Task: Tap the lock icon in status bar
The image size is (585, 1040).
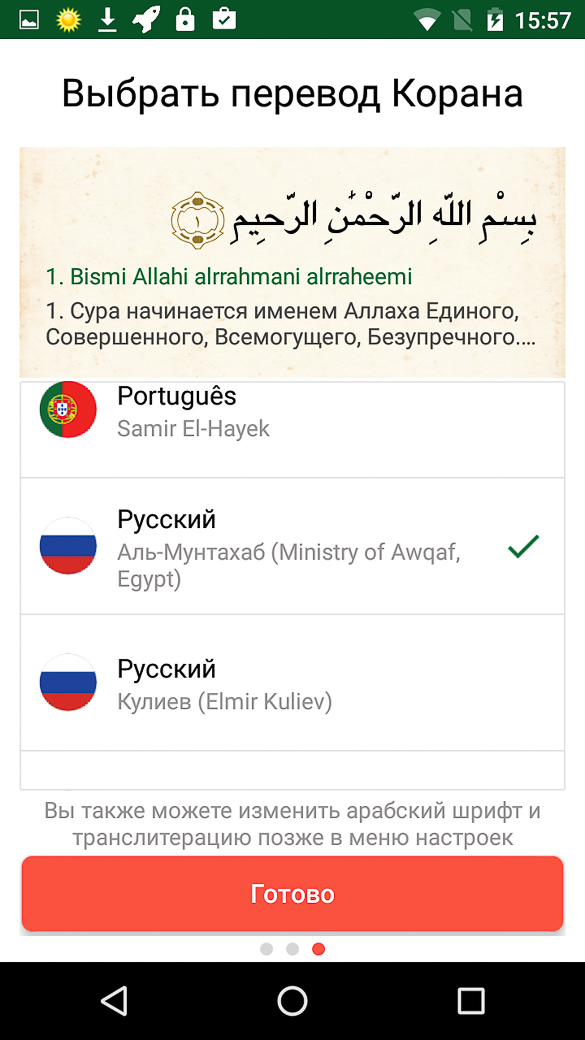Action: tap(185, 21)
